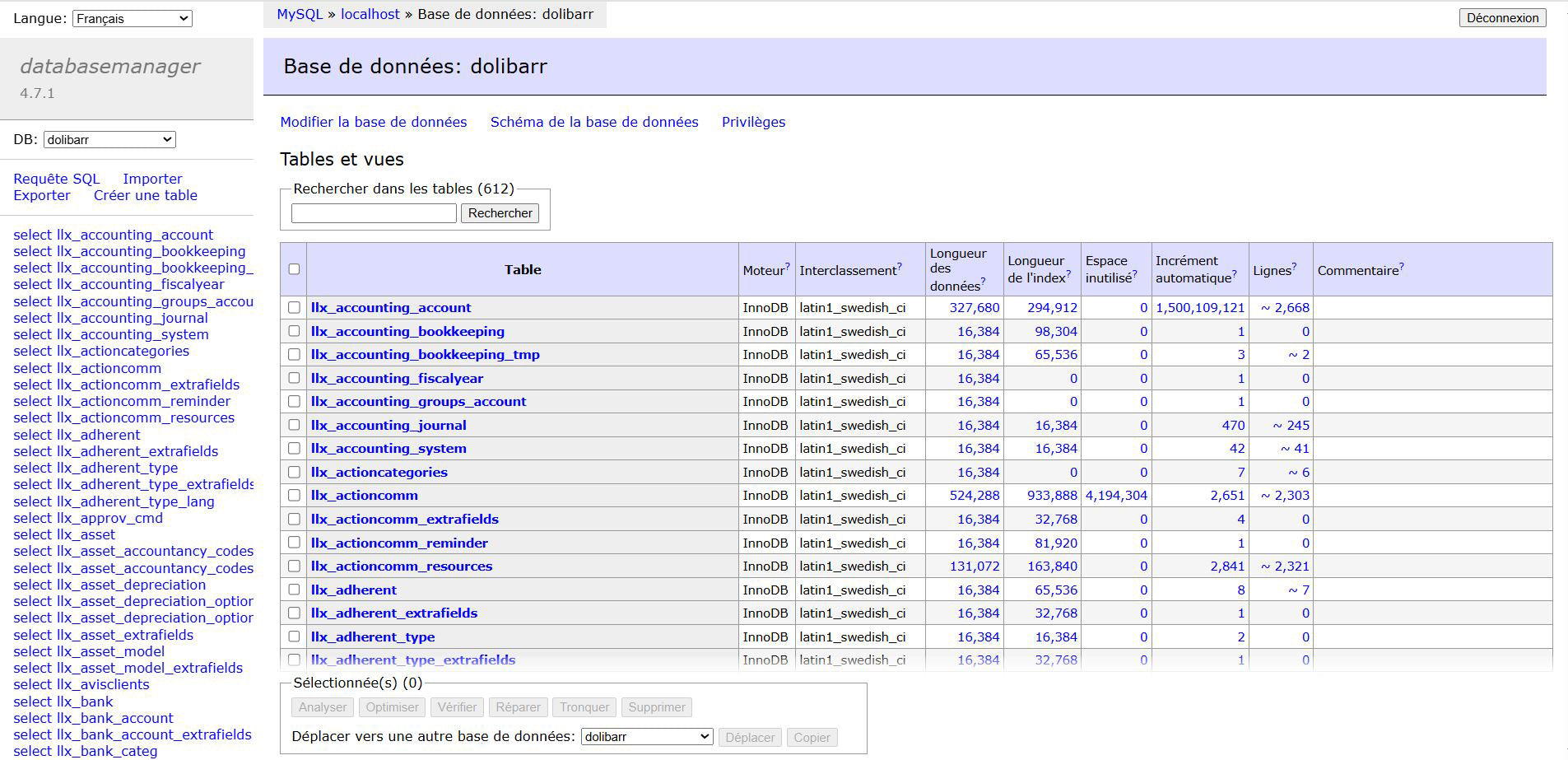Toggle the select-all checkbox in table header

(294, 269)
